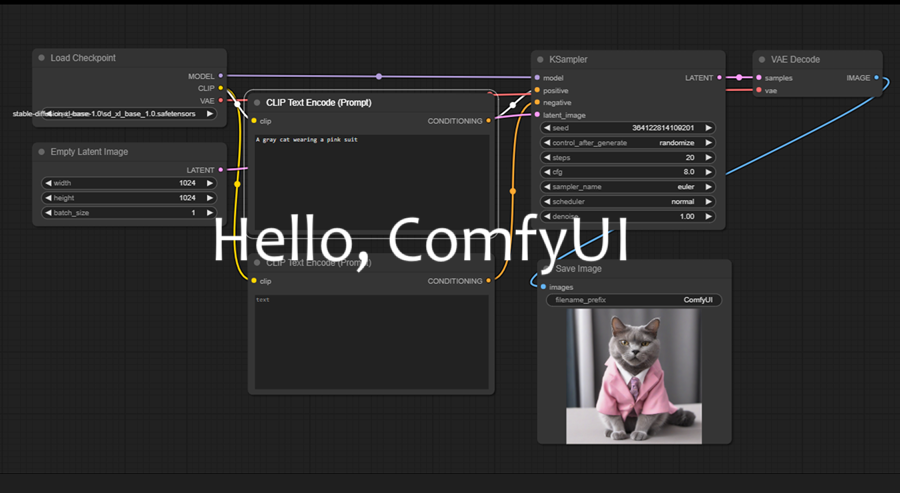Increase cfg with the right arrow
This screenshot has height=493, width=900.
coord(709,172)
